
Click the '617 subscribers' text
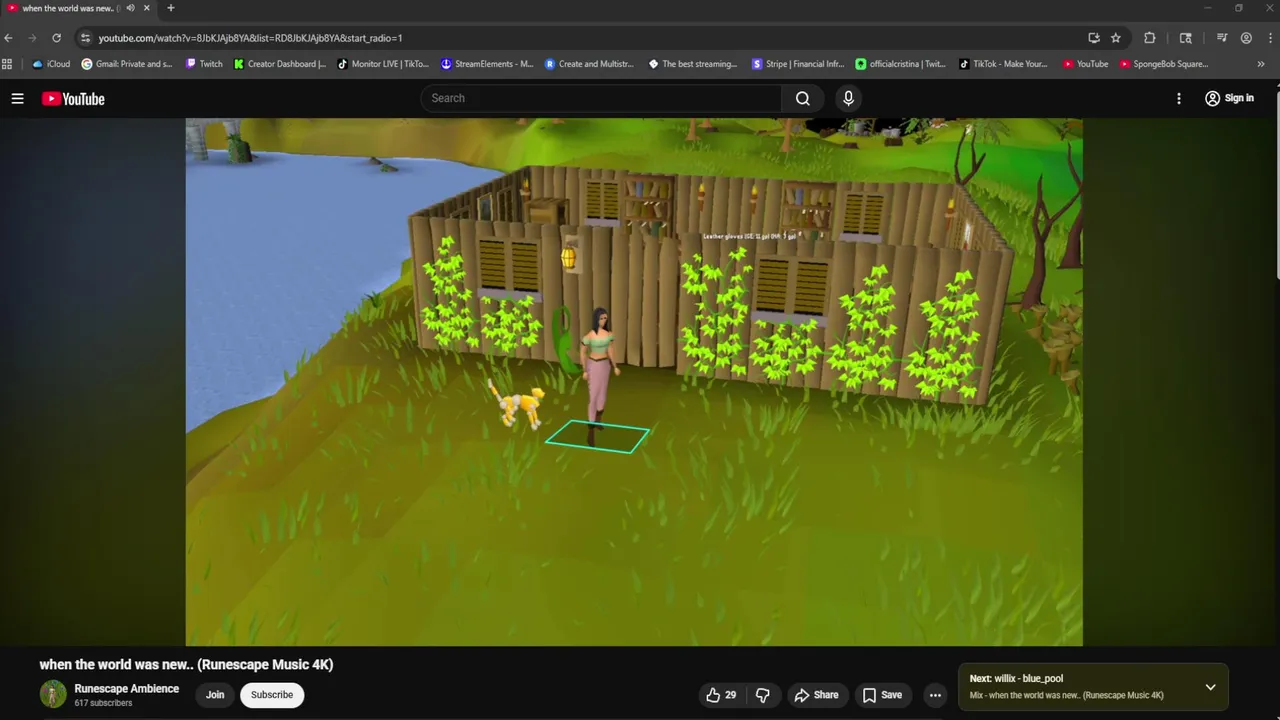click(x=103, y=703)
